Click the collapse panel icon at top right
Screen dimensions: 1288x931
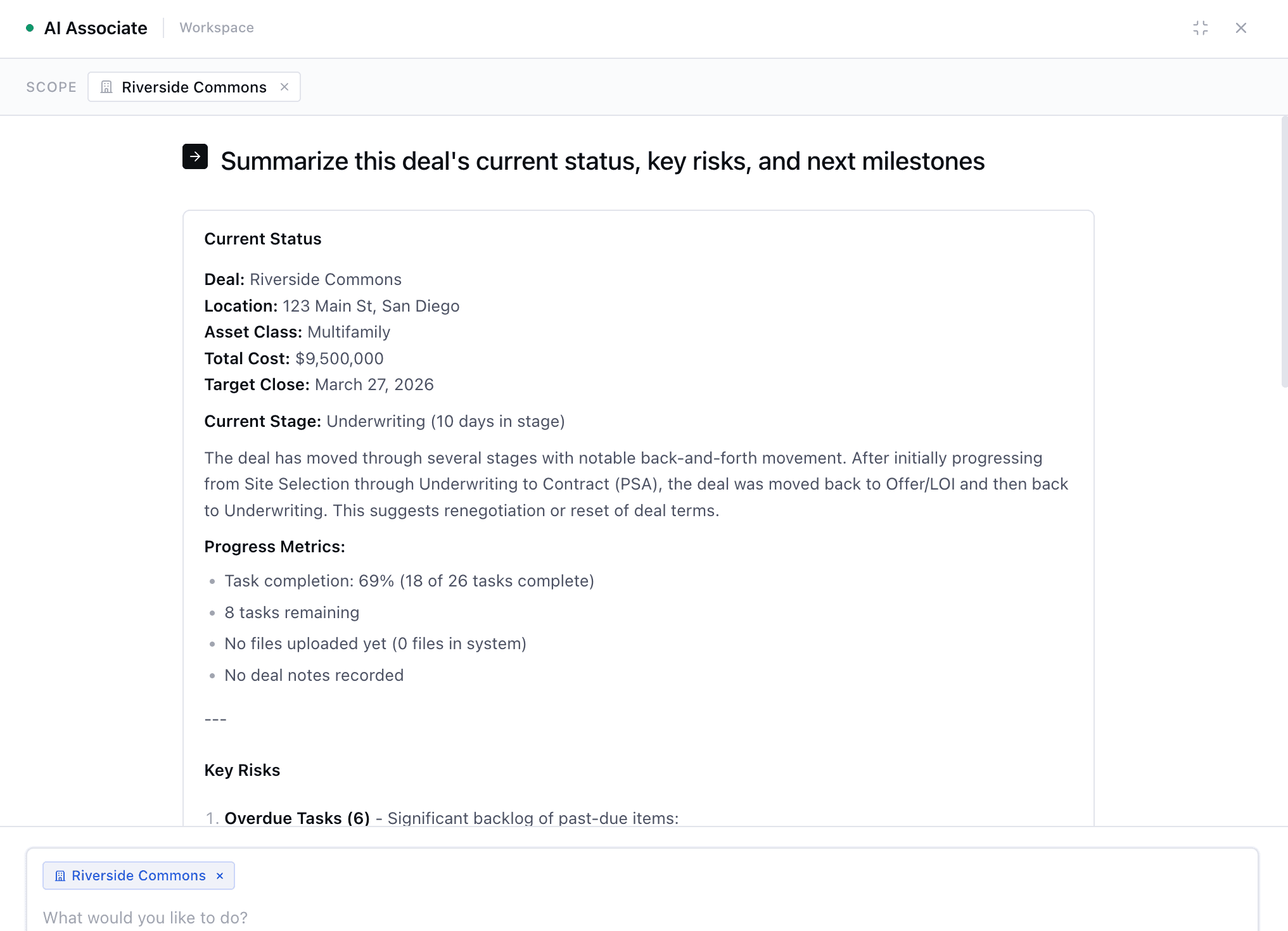[1201, 28]
